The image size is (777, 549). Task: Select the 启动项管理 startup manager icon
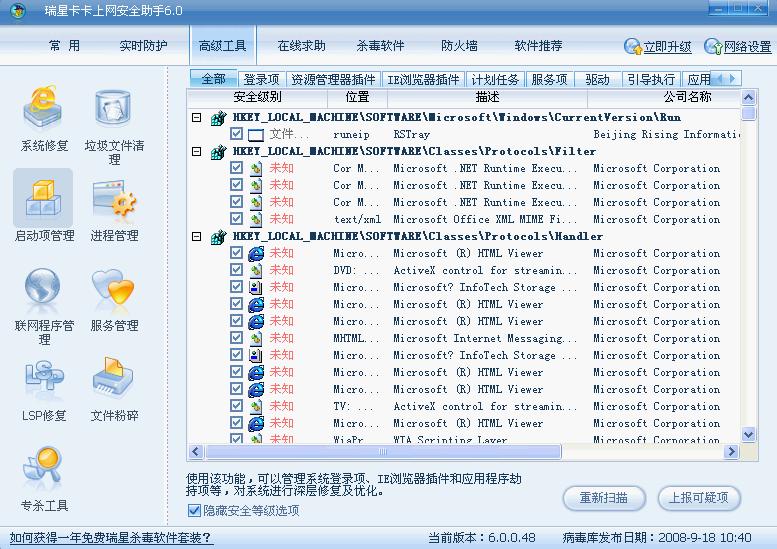pos(43,197)
